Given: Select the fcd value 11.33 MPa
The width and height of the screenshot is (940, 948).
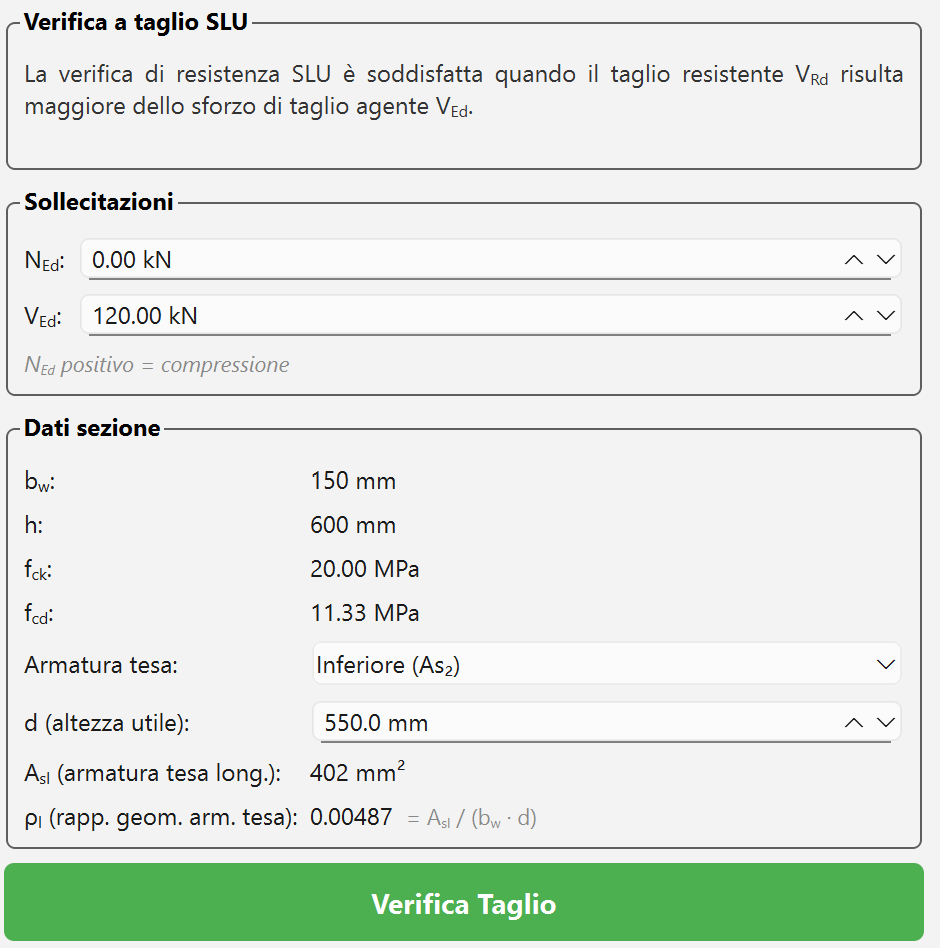Looking at the screenshot, I should coord(365,613).
